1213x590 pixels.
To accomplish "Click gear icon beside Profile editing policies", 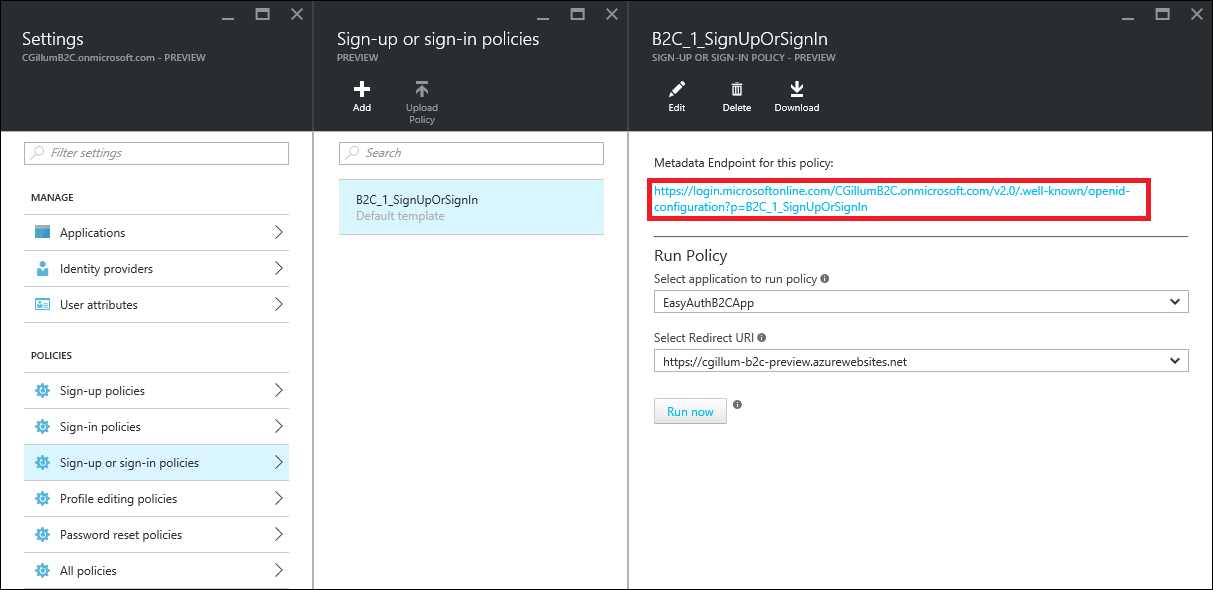I will click(x=42, y=499).
